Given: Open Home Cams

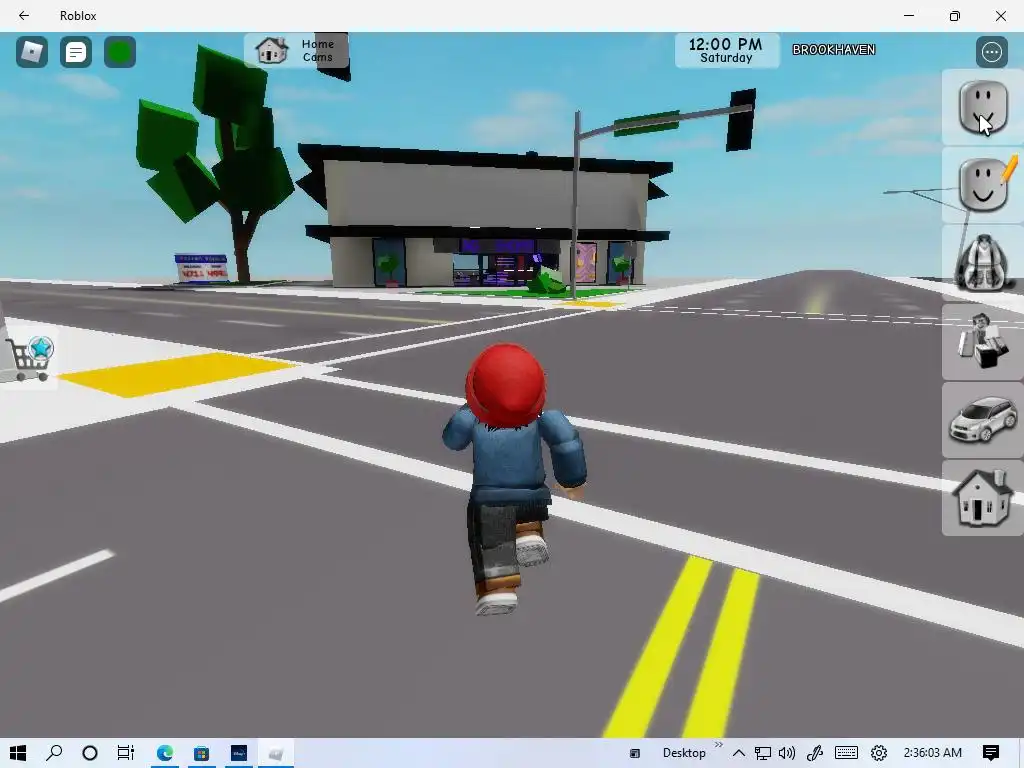Looking at the screenshot, I should (x=296, y=50).
